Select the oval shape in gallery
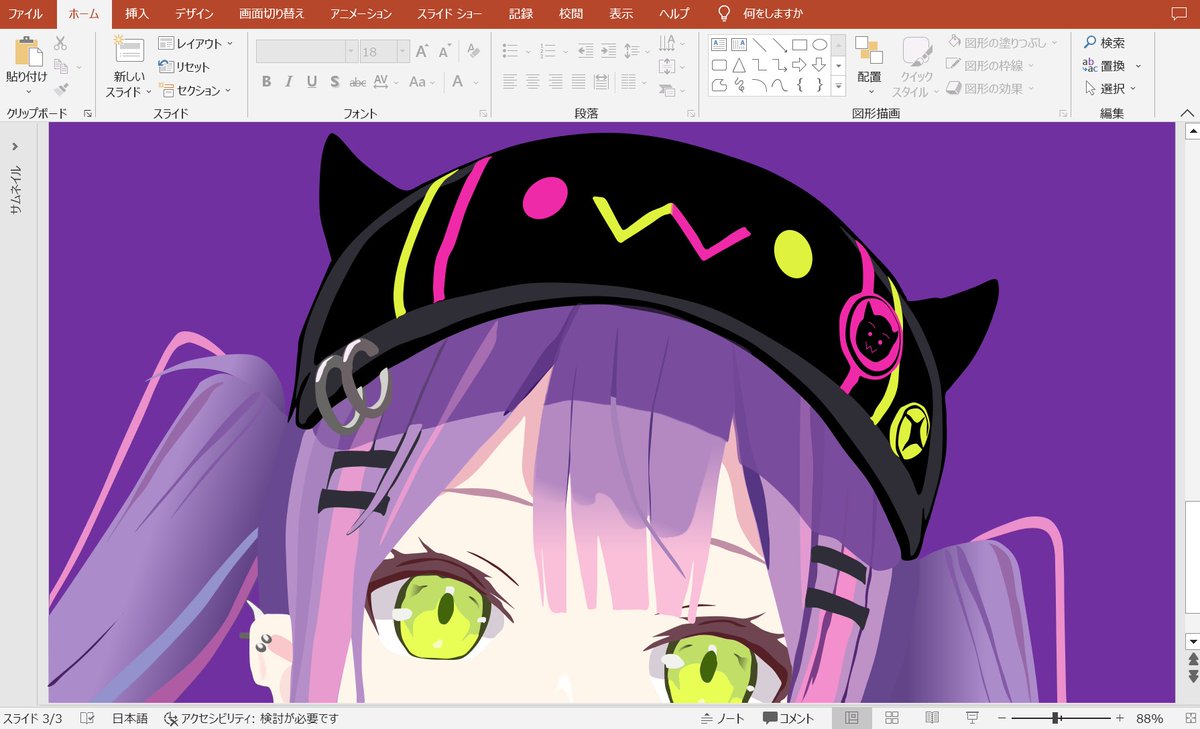1200x729 pixels. 819,45
